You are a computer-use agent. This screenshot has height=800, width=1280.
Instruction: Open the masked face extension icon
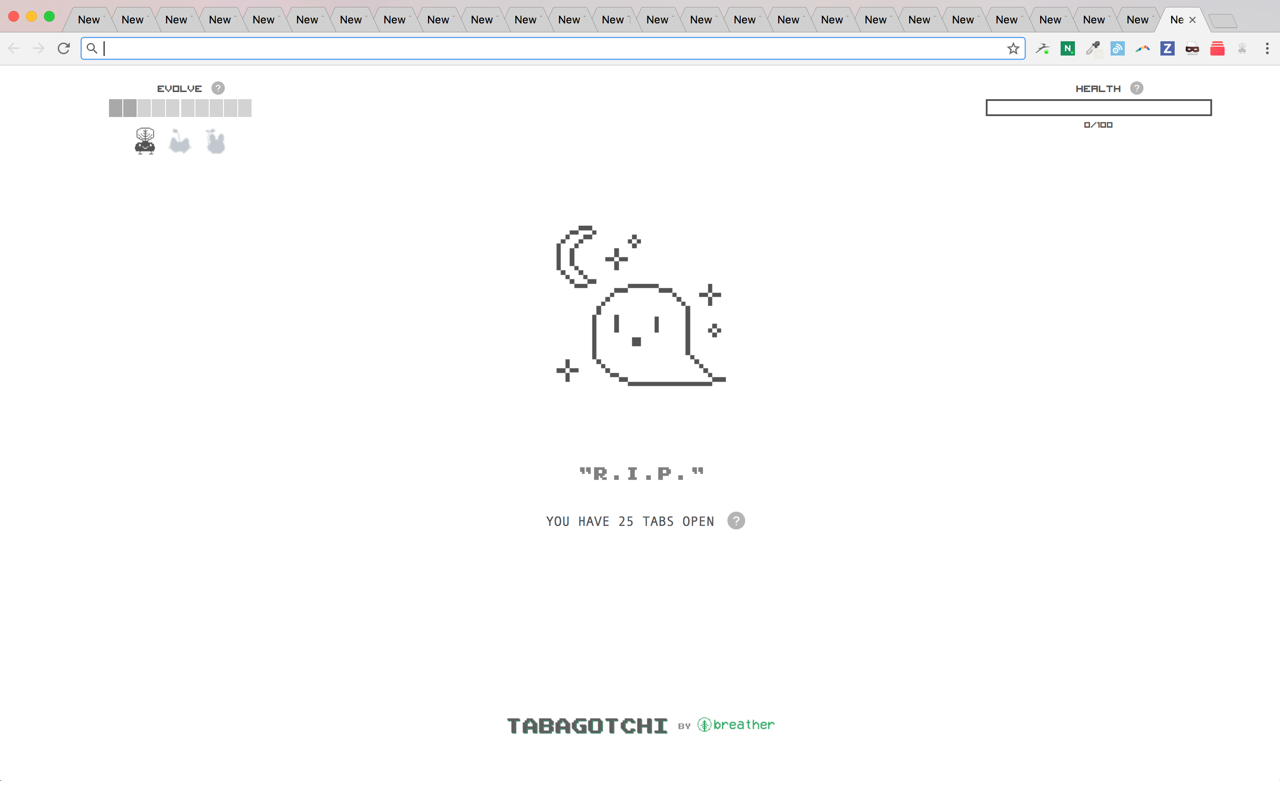pyautogui.click(x=1192, y=48)
